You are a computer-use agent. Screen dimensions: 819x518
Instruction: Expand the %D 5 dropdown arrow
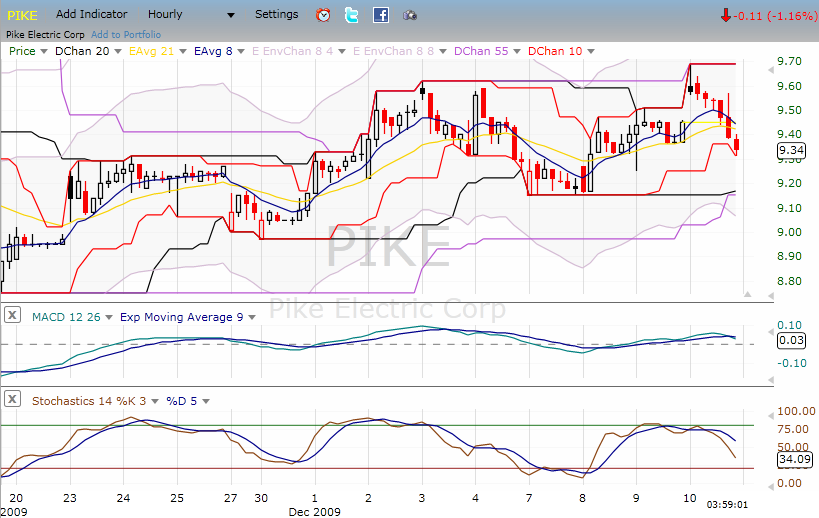[206, 402]
